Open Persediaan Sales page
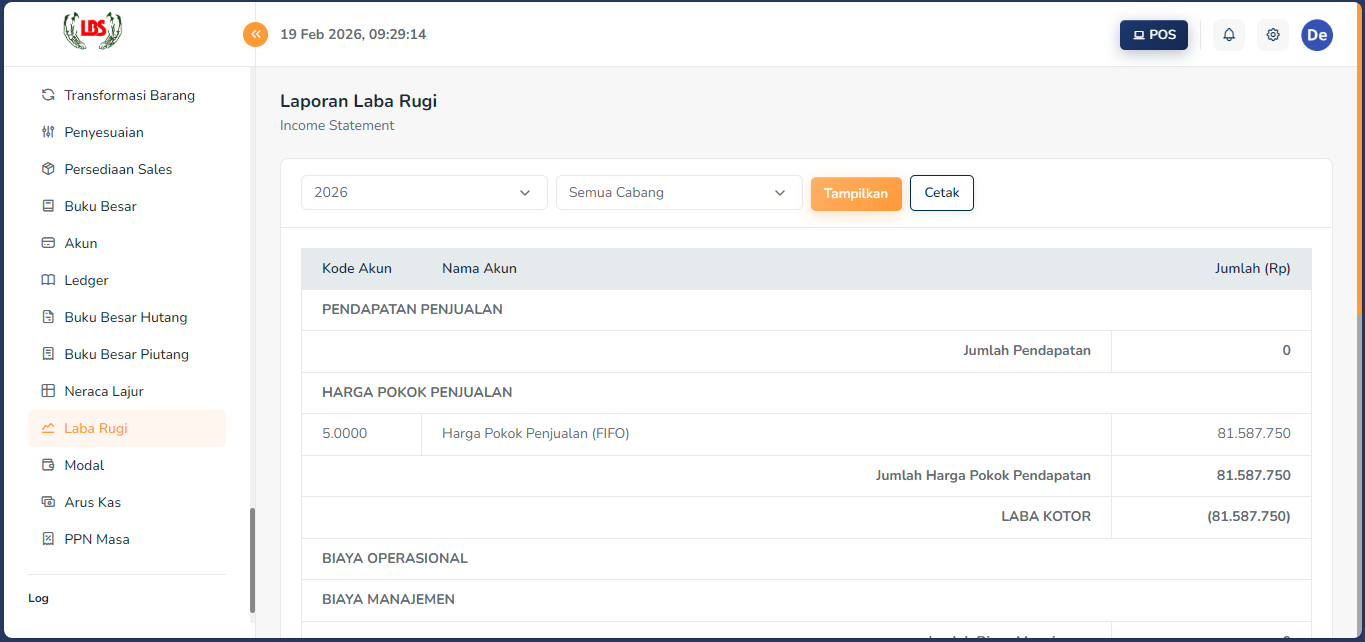Image resolution: width=1365 pixels, height=642 pixels. [127, 169]
